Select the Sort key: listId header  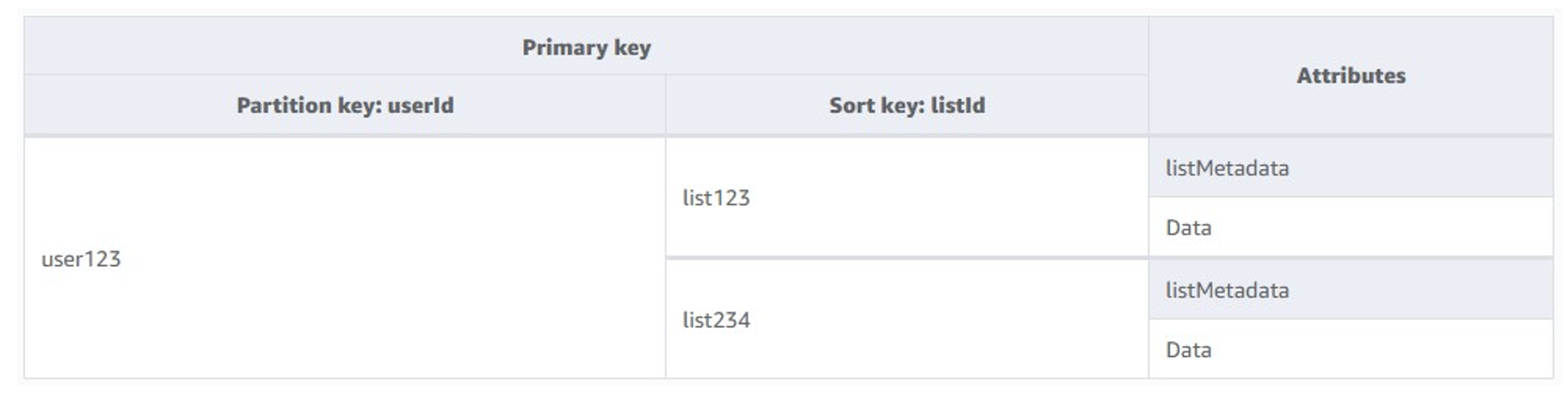[x=907, y=105]
